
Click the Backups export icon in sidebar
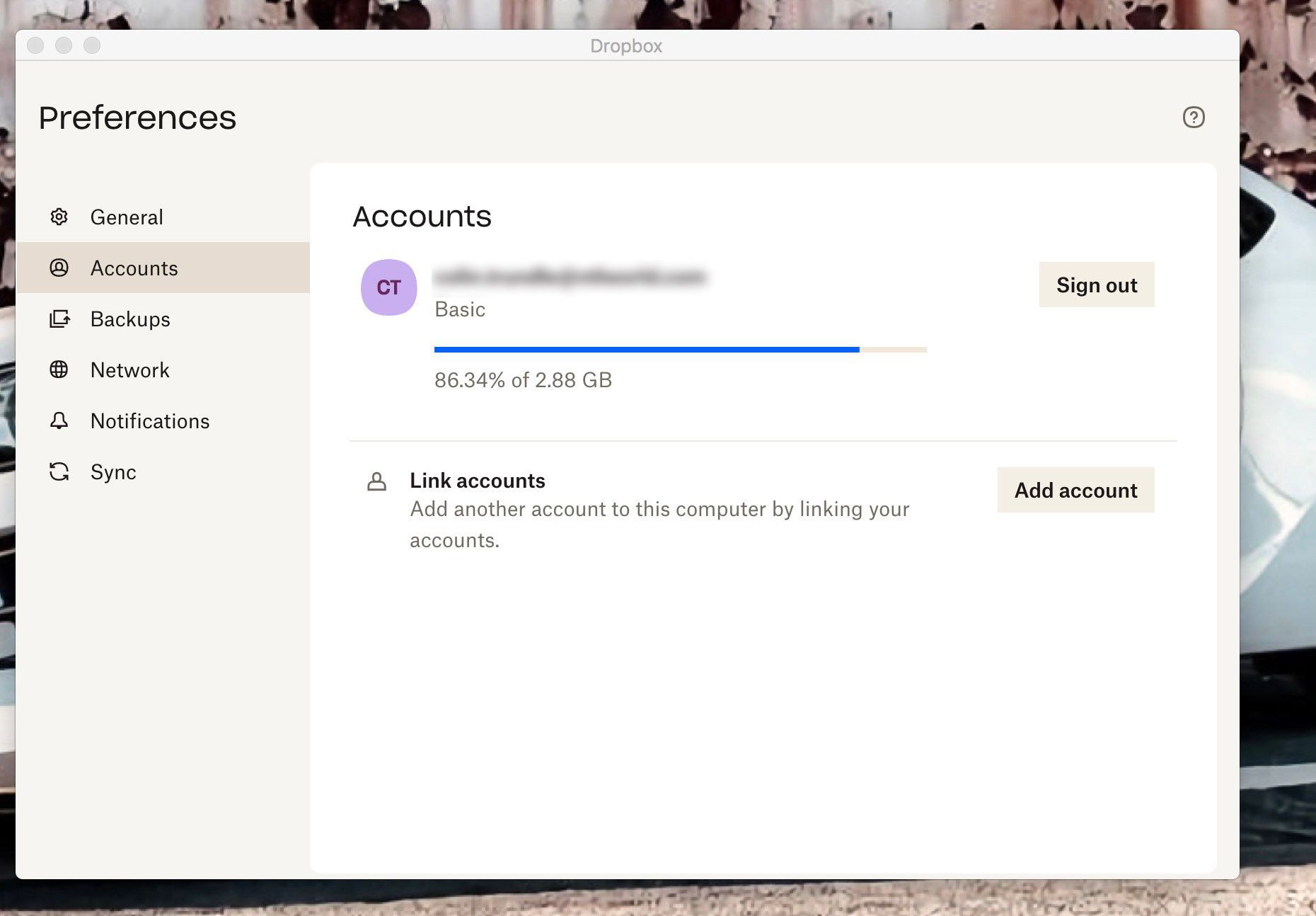pos(59,319)
